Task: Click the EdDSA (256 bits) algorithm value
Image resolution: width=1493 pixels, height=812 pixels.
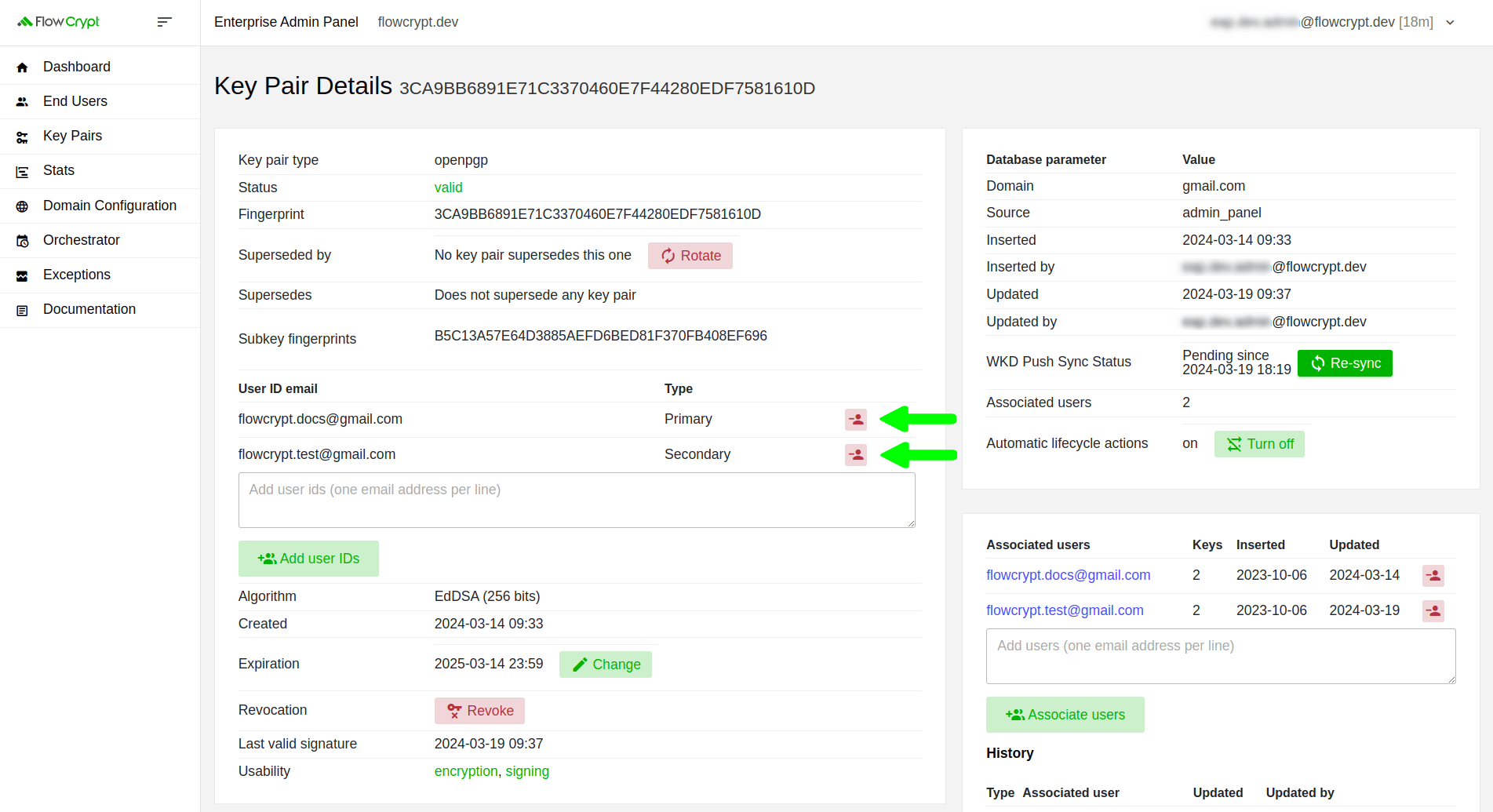Action: [487, 596]
